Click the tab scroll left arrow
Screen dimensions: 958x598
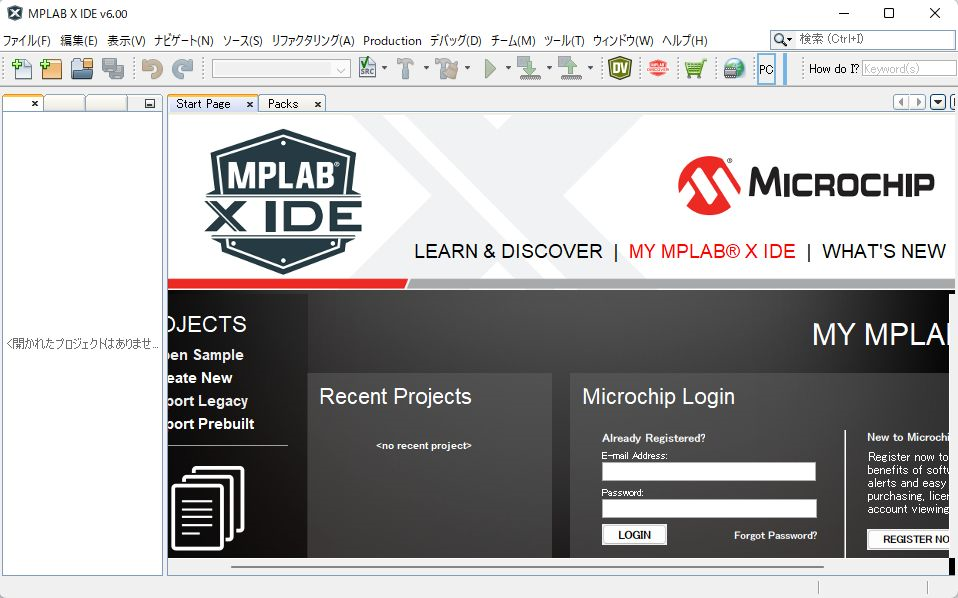point(901,102)
